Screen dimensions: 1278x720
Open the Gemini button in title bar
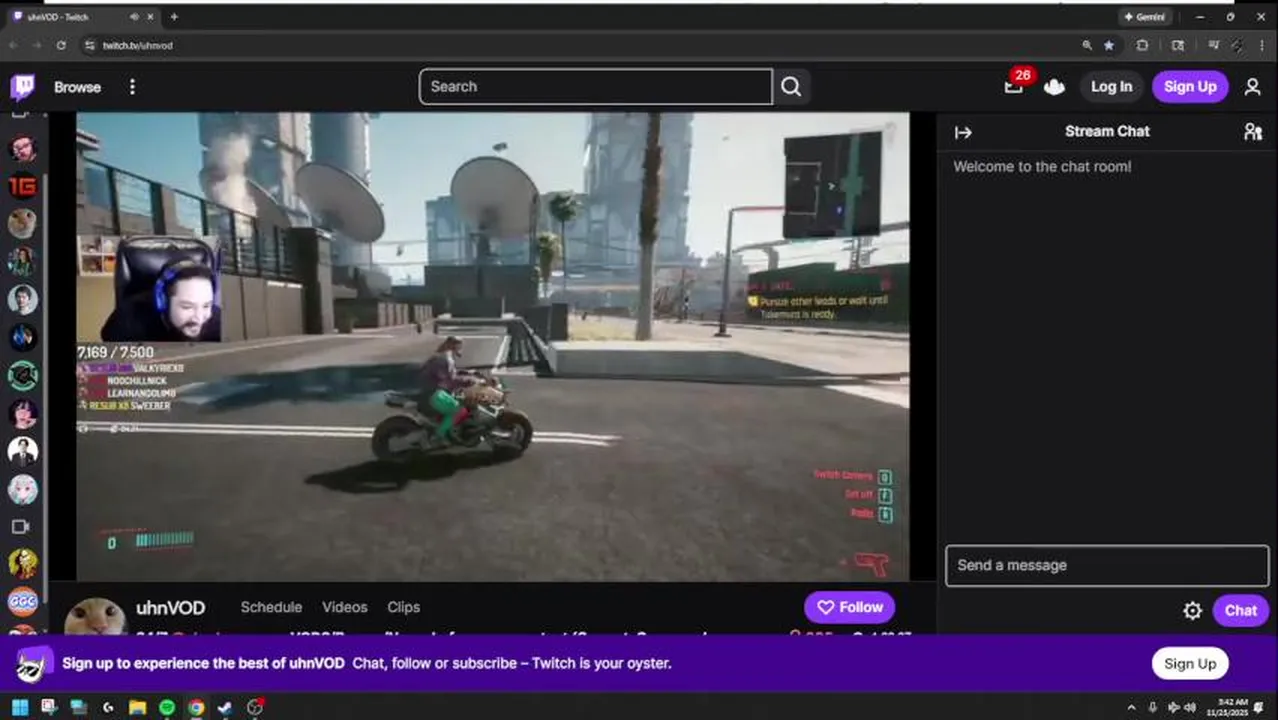click(x=1145, y=17)
